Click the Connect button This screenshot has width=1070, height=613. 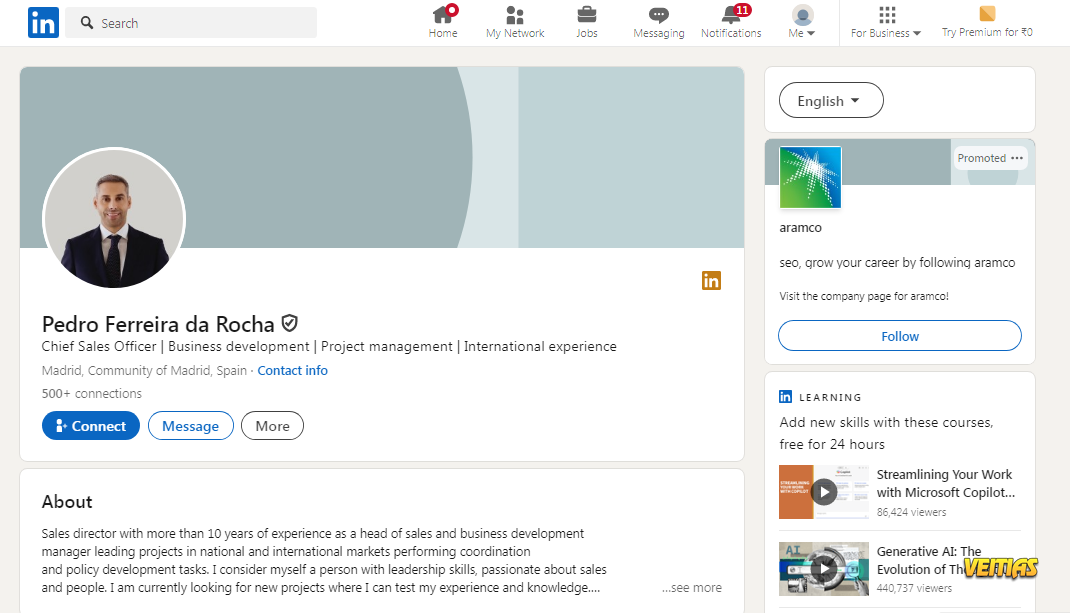[91, 426]
